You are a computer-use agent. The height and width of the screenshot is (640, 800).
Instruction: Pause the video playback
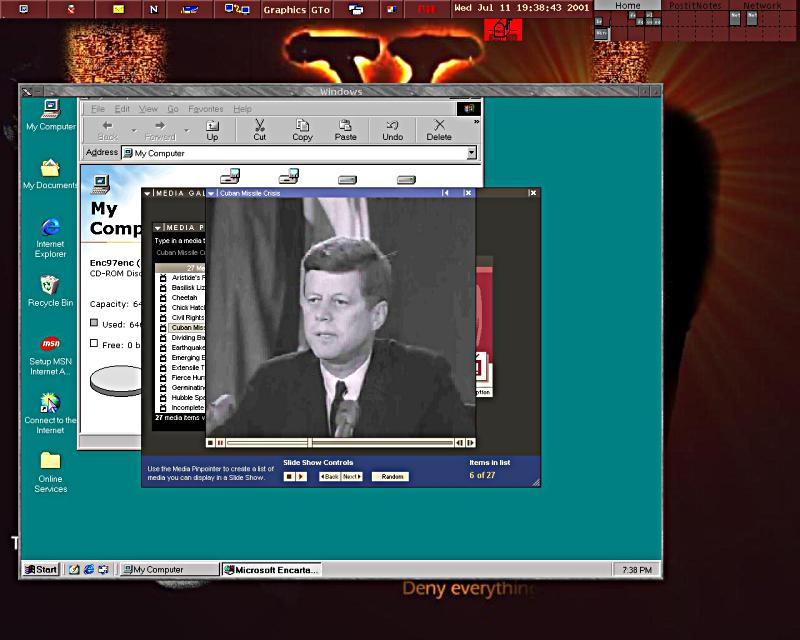(220, 442)
